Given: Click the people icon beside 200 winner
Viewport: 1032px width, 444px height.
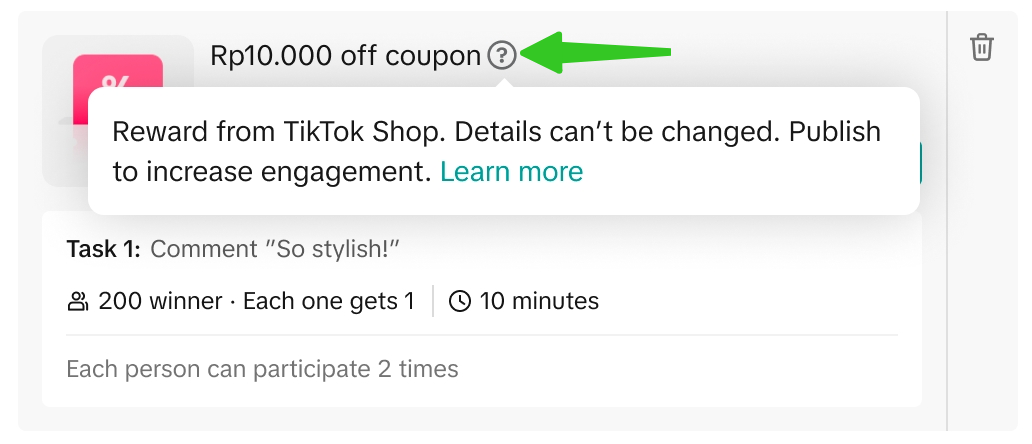Looking at the screenshot, I should [x=77, y=301].
